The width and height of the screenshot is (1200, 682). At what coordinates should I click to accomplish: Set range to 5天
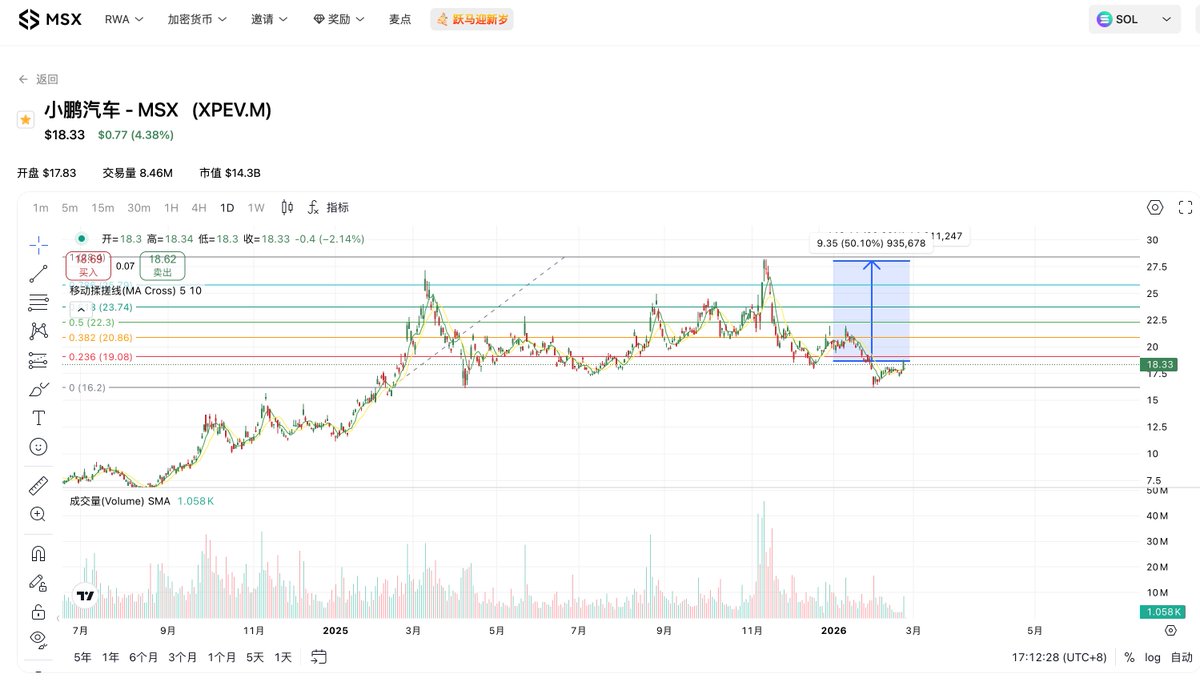coord(255,657)
